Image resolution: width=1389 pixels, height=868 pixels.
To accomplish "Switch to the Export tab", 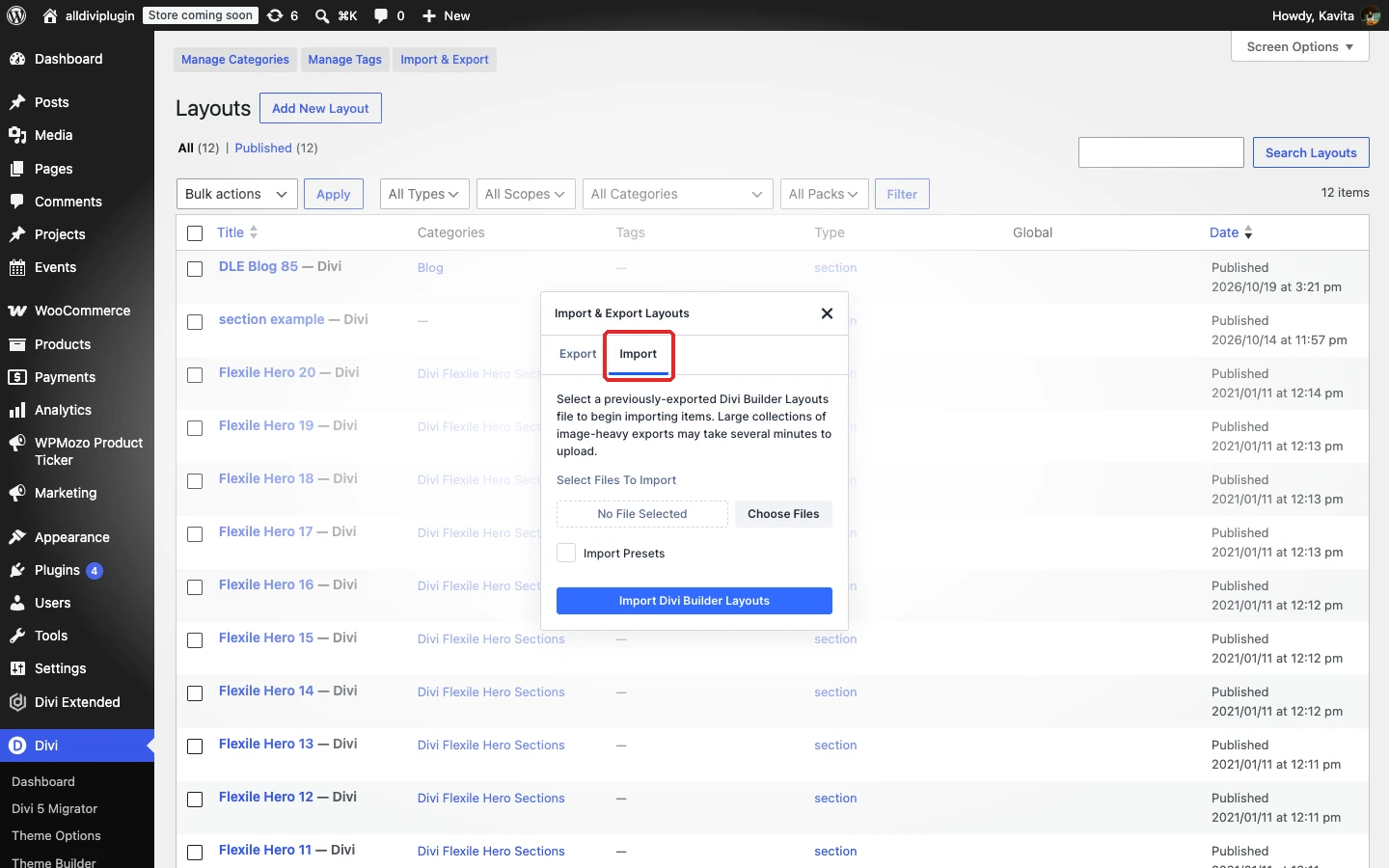I will tap(578, 354).
